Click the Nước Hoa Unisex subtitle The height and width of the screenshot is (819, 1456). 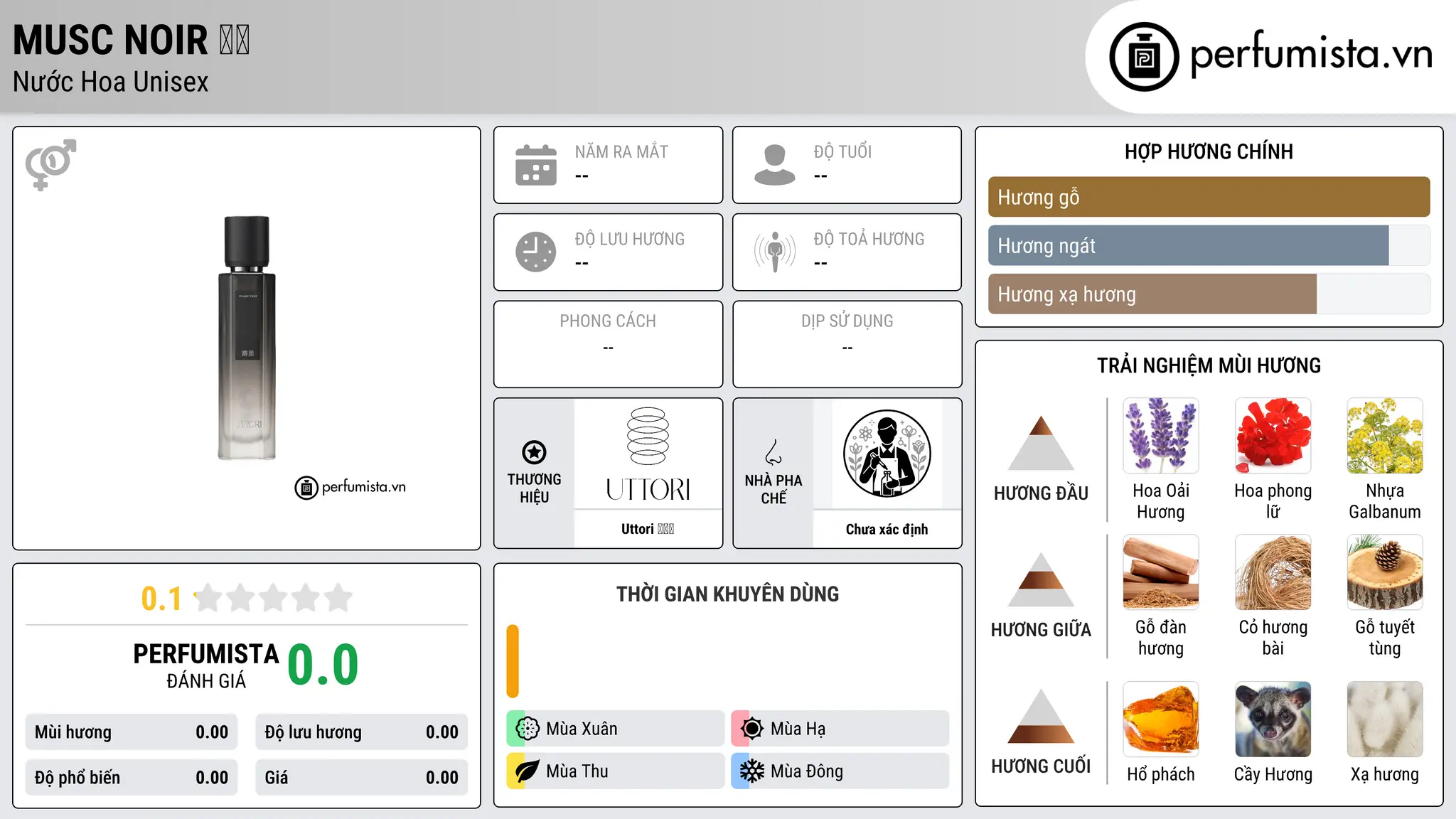(110, 82)
